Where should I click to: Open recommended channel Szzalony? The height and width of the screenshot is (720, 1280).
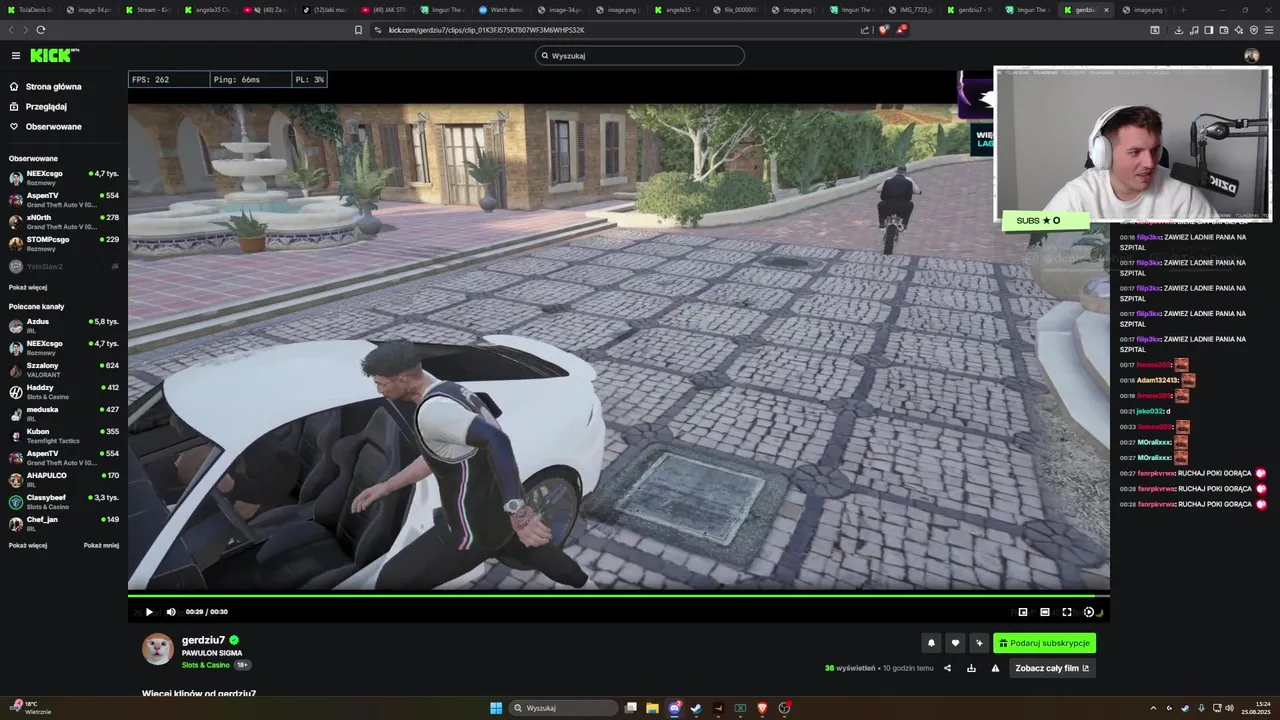pyautogui.click(x=64, y=370)
